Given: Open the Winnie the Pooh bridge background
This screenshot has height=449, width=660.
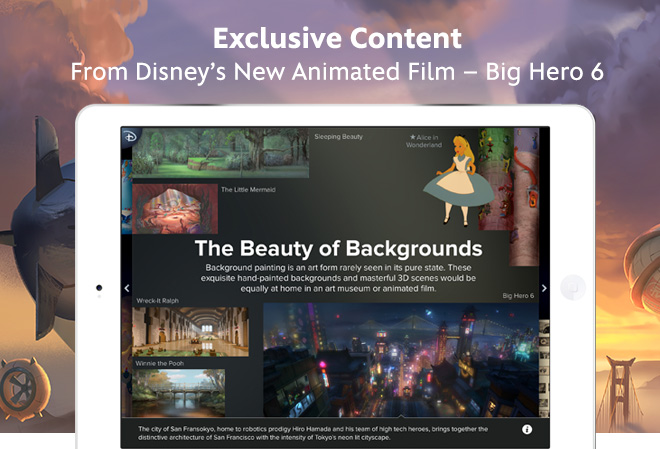Looking at the screenshot, I should [178, 393].
